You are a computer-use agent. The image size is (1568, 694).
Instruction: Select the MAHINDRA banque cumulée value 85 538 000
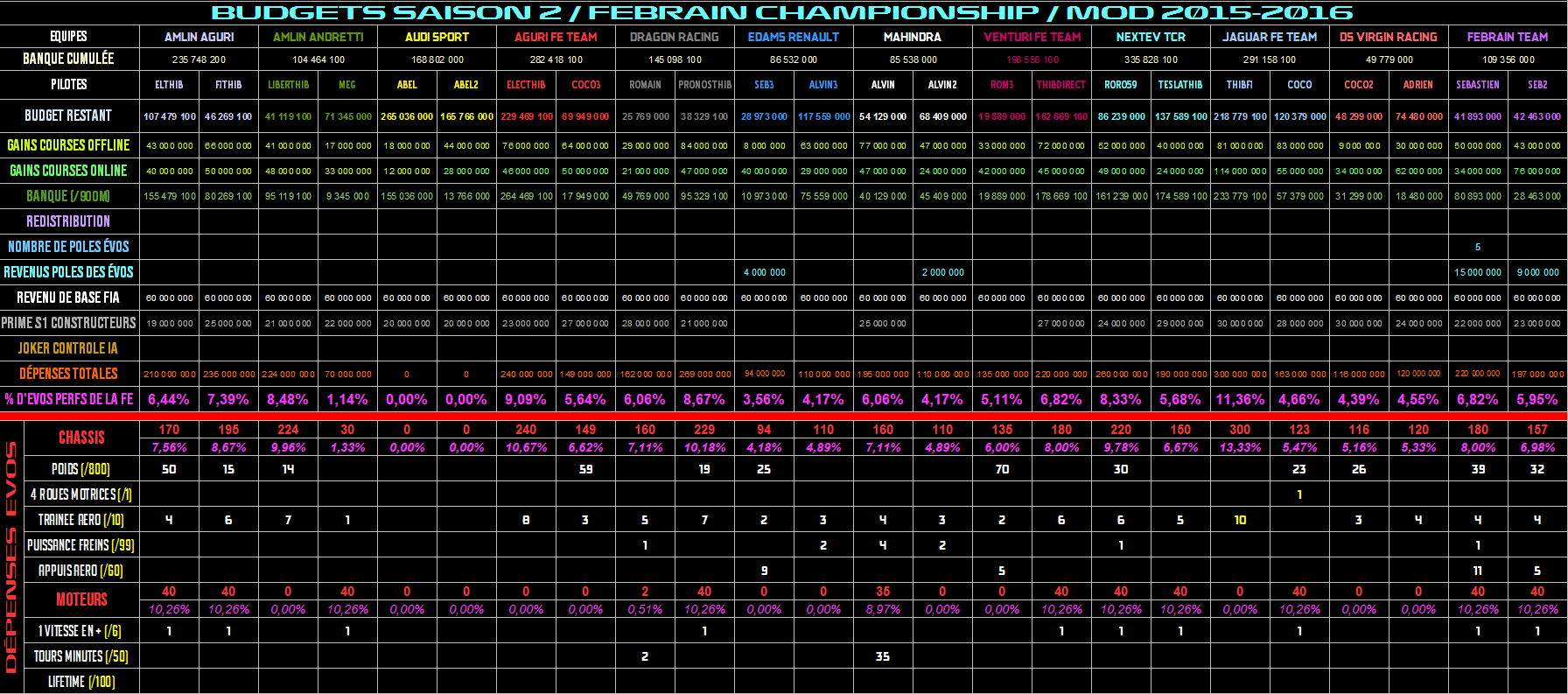tap(913, 60)
